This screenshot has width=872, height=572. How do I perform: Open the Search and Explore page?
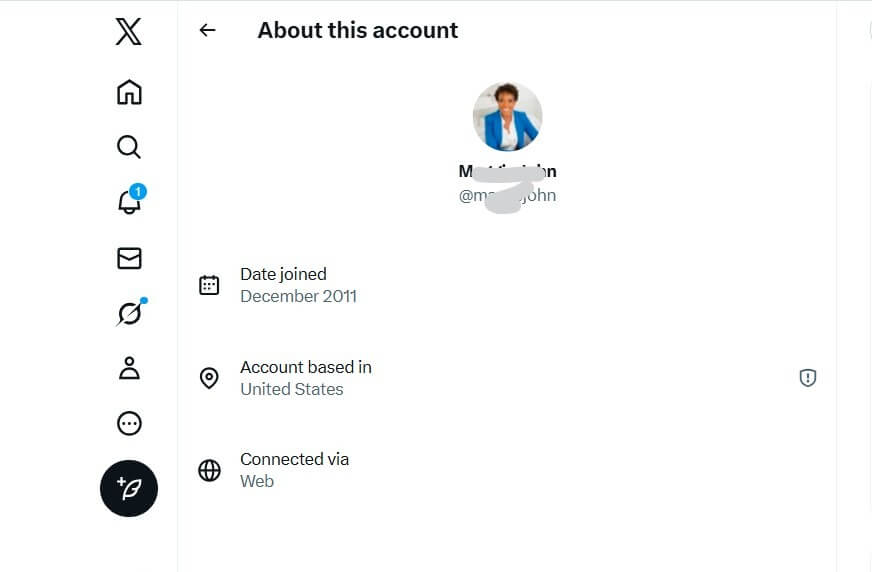[129, 148]
